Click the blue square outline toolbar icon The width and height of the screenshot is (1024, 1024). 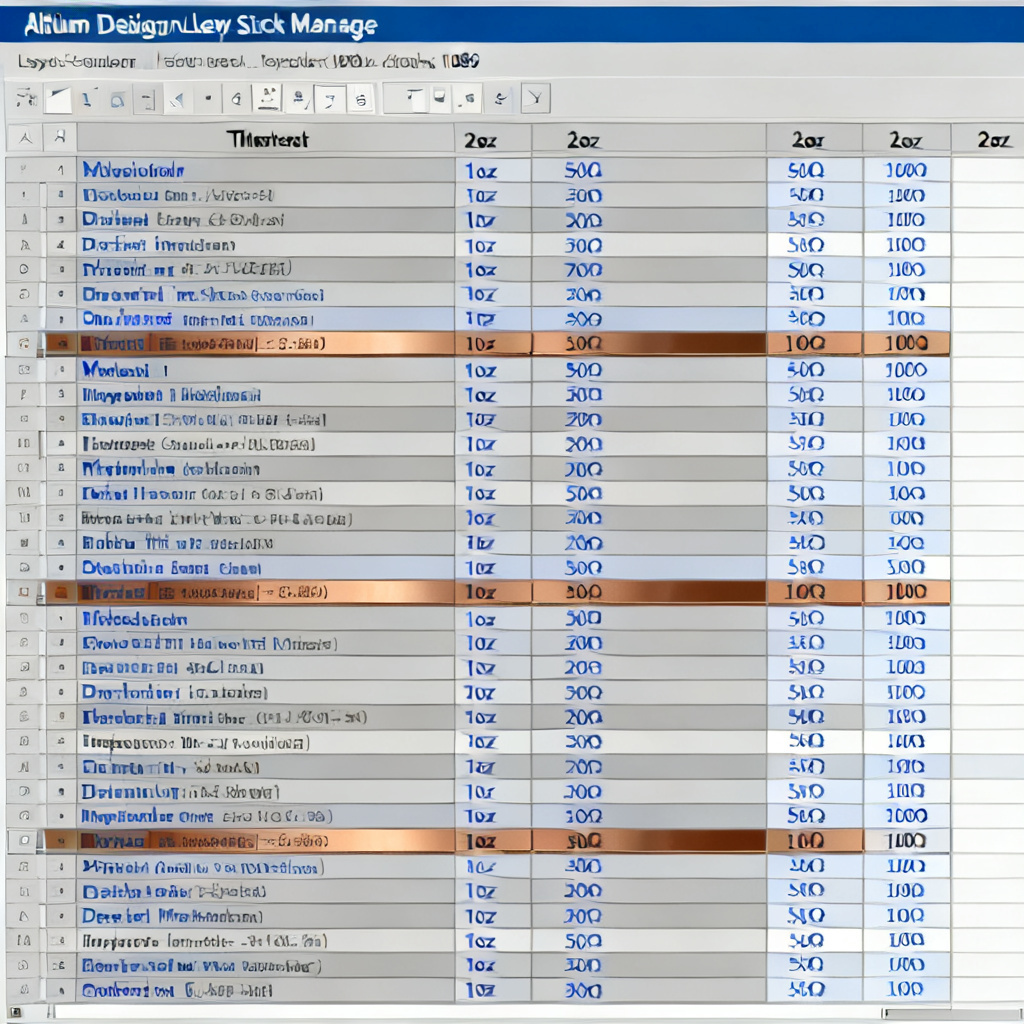[117, 101]
